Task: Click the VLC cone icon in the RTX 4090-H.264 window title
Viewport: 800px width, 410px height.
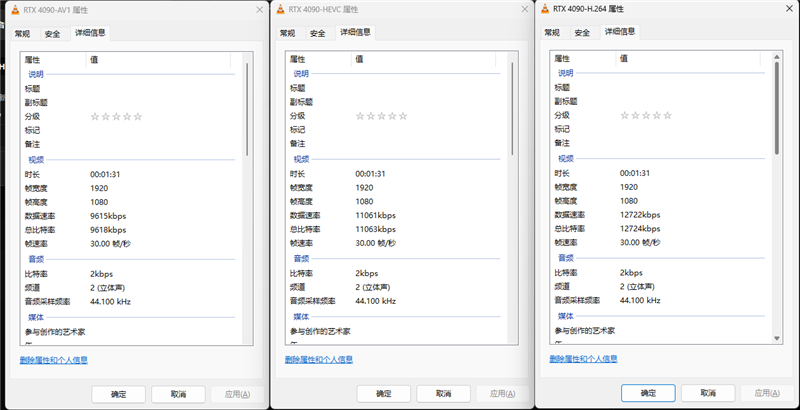Action: pos(545,9)
